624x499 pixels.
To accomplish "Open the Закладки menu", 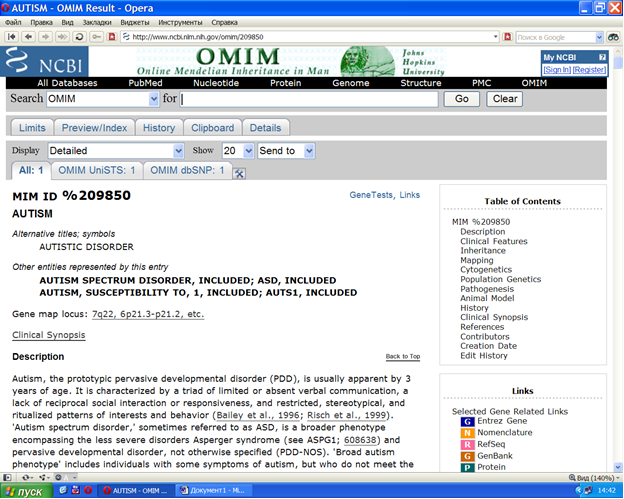I will click(97, 22).
